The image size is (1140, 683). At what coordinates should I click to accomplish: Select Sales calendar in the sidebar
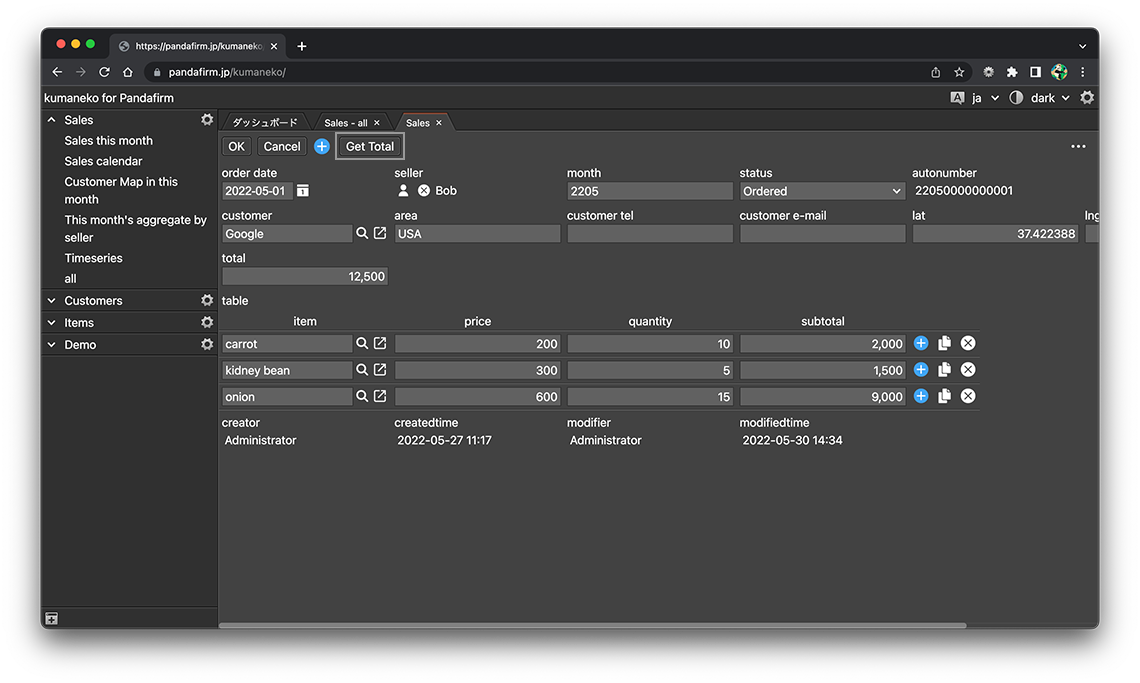(x=104, y=161)
